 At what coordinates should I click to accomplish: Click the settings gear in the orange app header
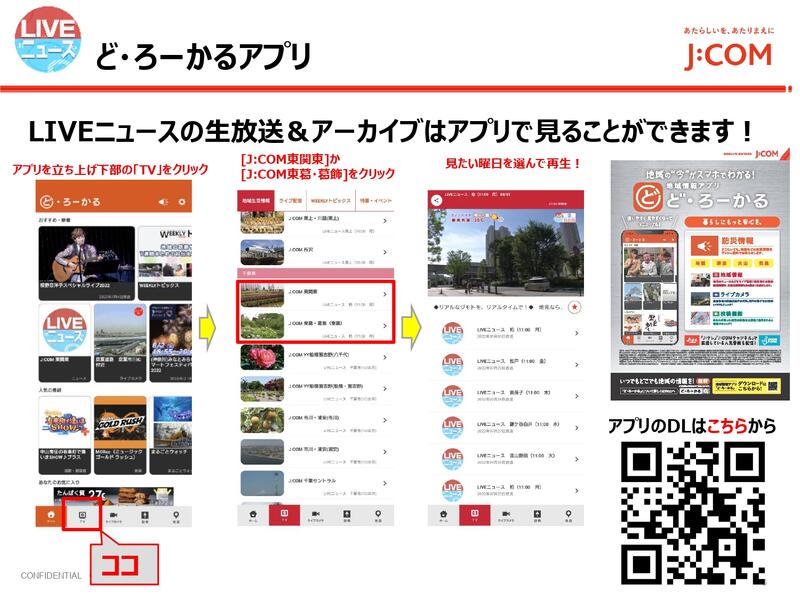[180, 201]
